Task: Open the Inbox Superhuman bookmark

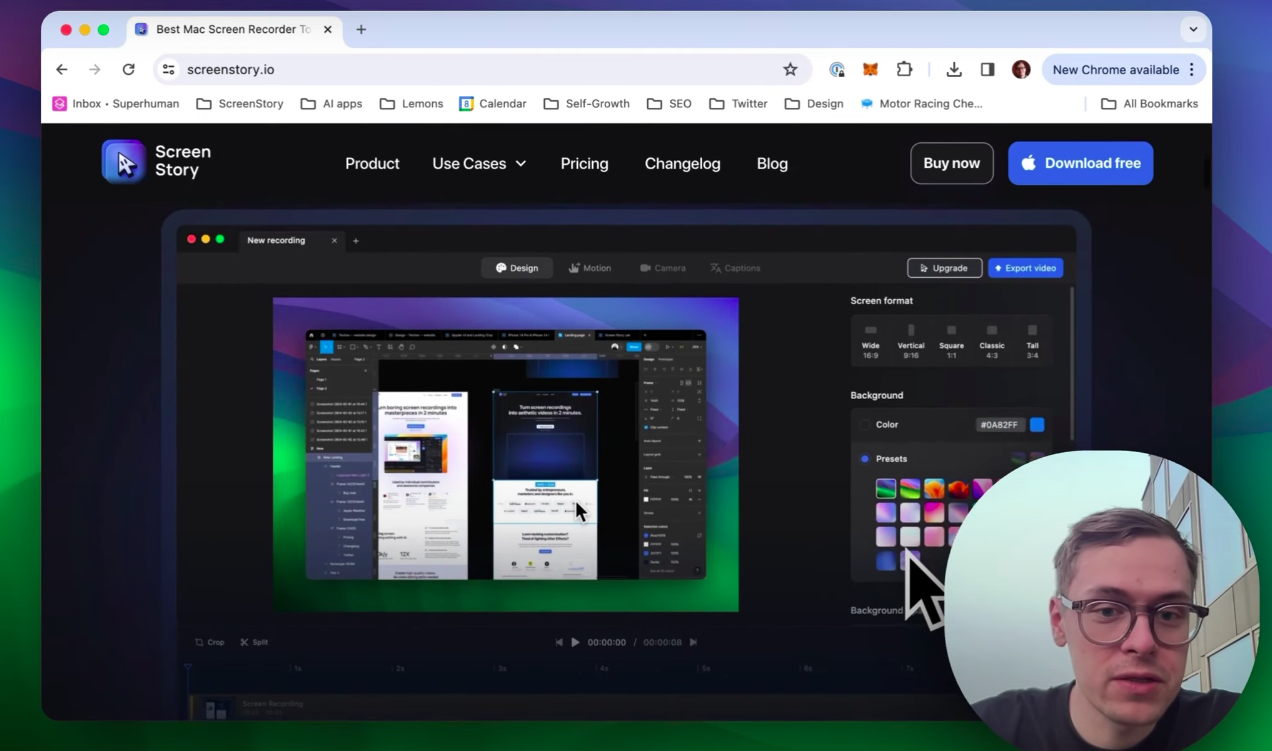Action: [x=116, y=104]
